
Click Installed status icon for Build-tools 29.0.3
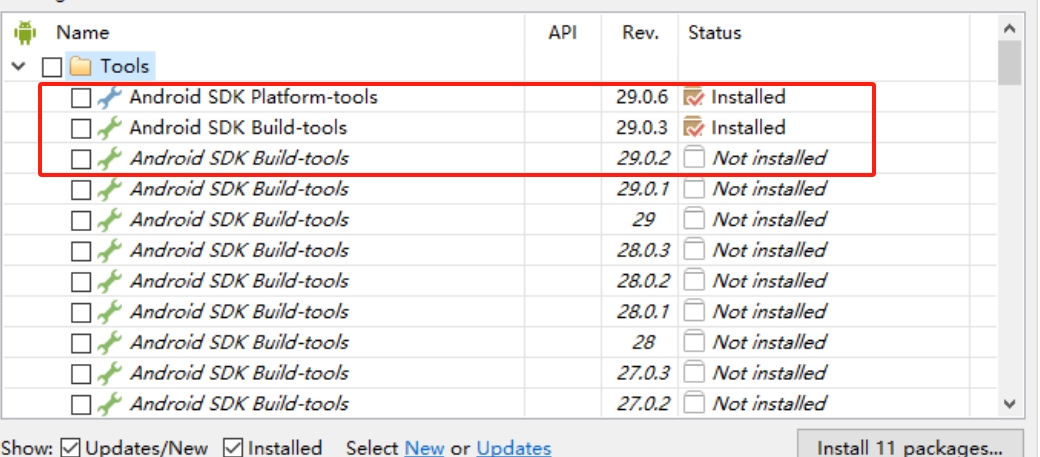point(693,128)
